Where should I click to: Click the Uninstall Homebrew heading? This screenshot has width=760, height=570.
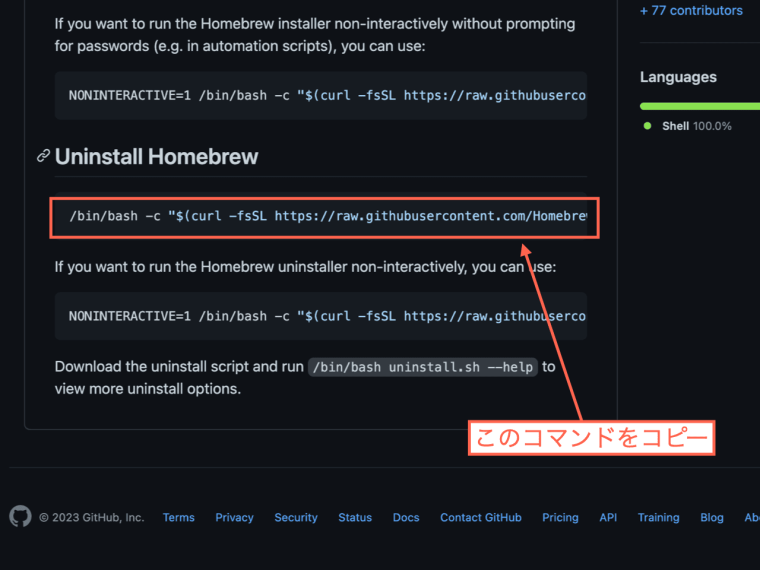pyautogui.click(x=157, y=157)
